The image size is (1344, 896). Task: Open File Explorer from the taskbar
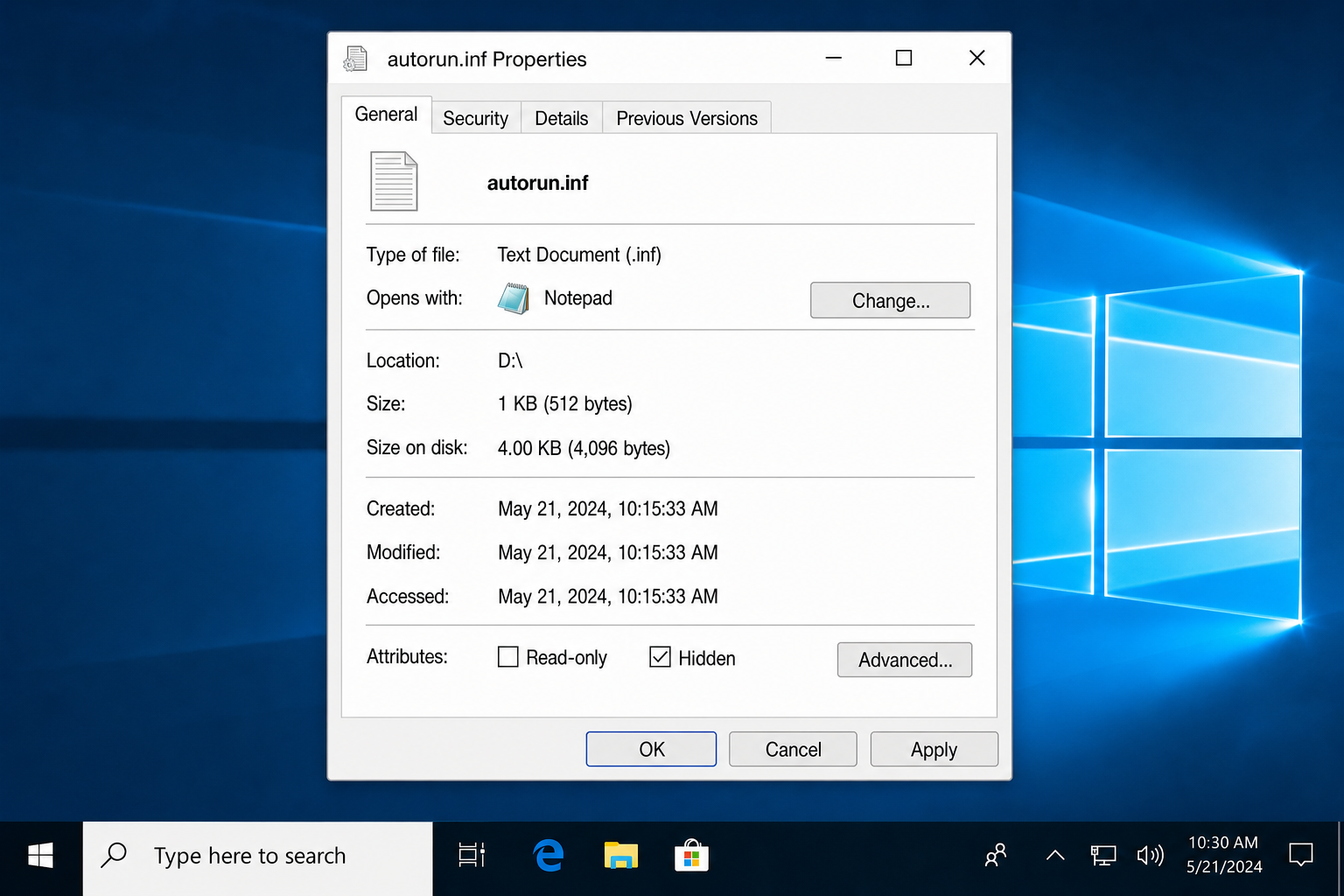tap(620, 856)
